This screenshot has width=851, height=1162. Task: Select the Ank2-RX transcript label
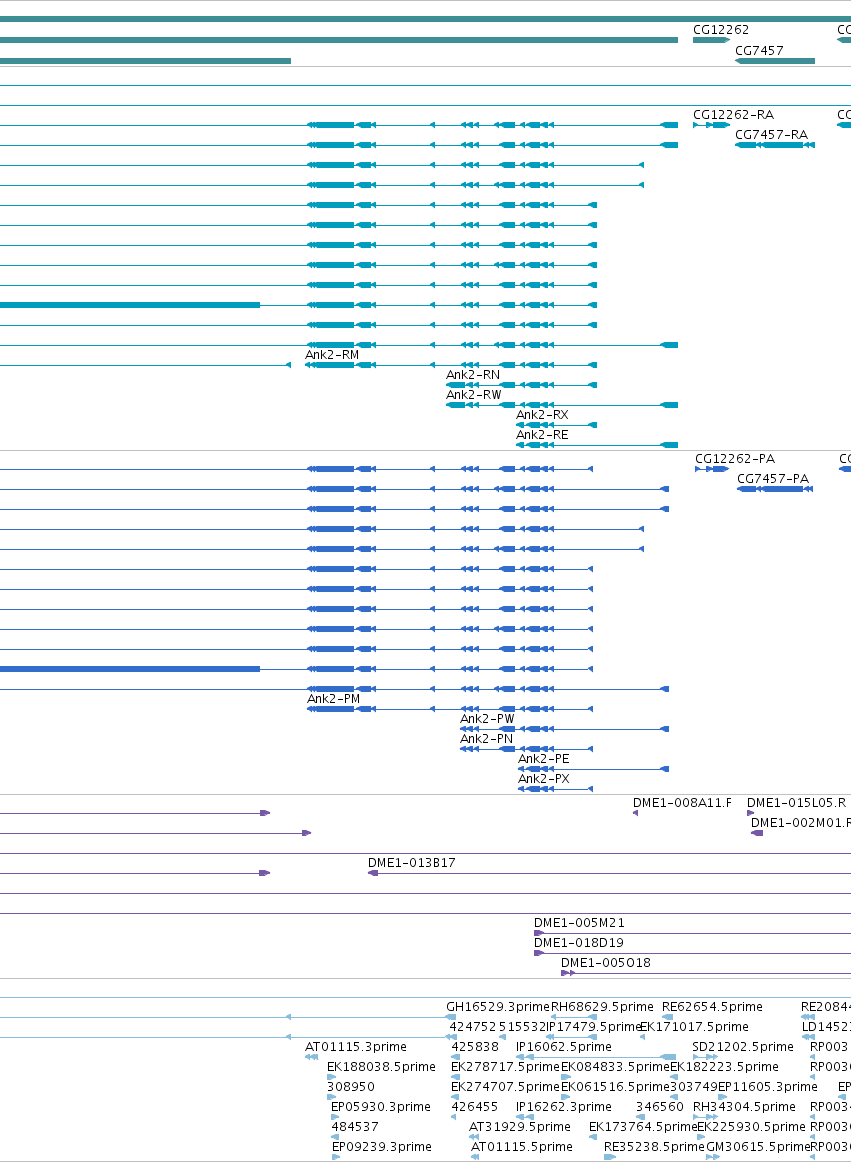[542, 414]
